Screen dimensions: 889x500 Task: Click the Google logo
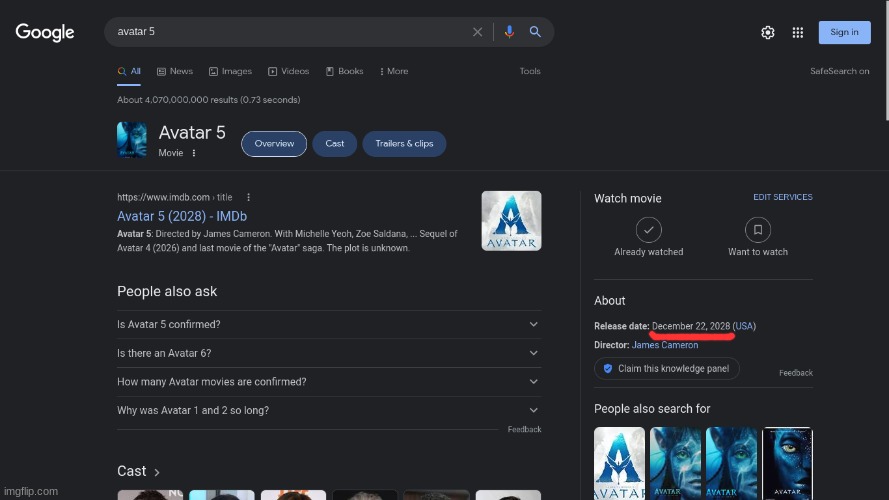coord(45,32)
